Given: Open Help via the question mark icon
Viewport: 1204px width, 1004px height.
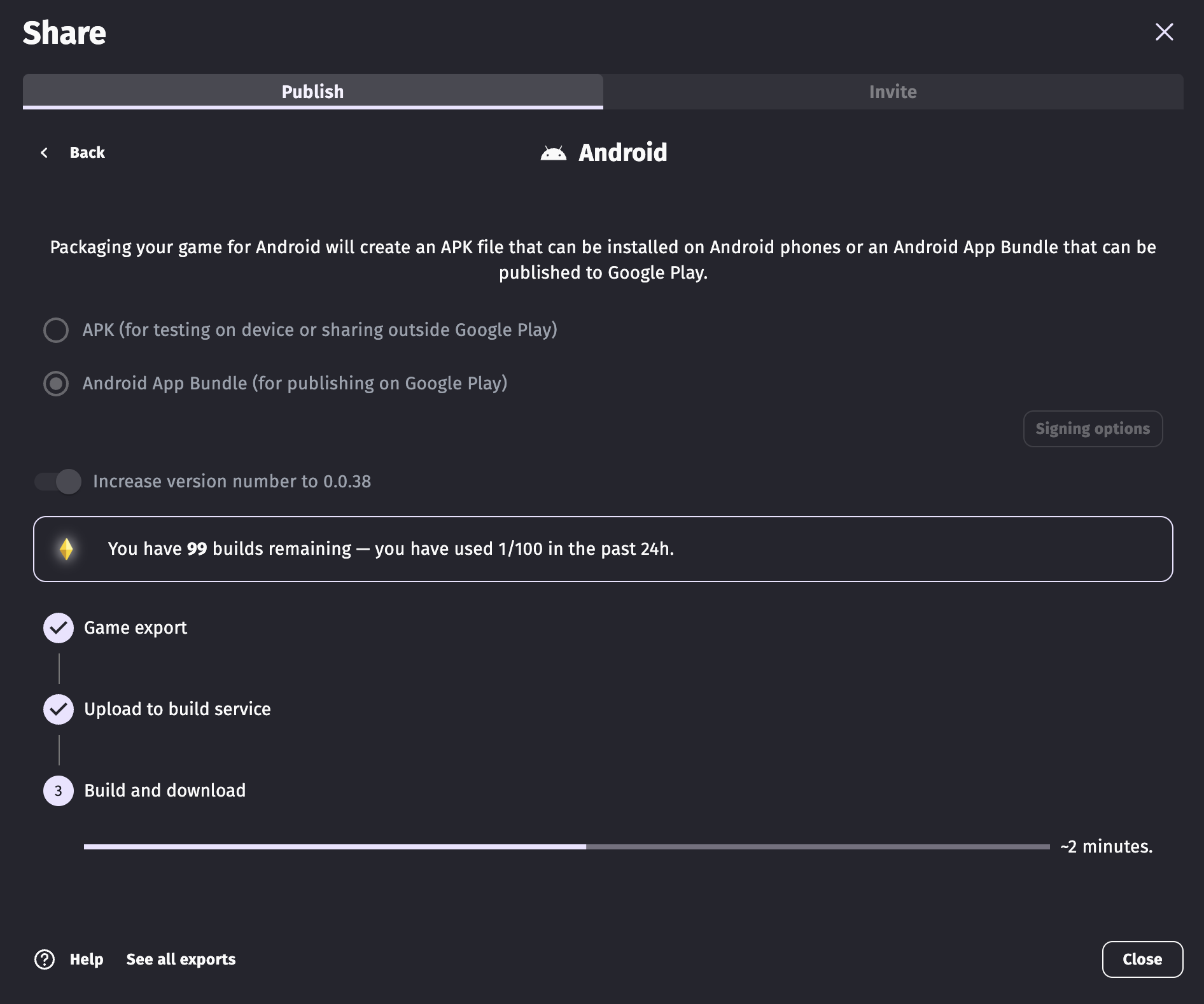Looking at the screenshot, I should [x=45, y=959].
